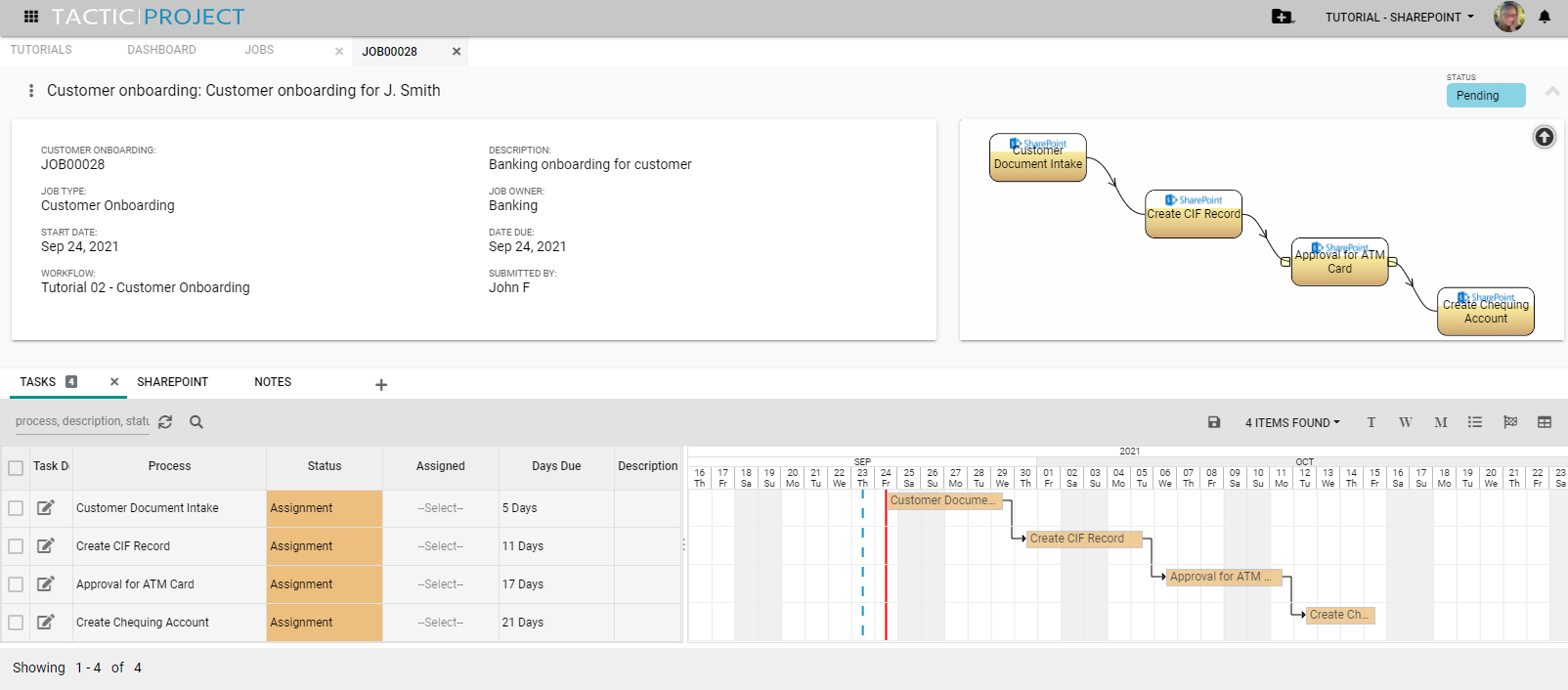The height and width of the screenshot is (690, 1568).
Task: Click the 17 Days due cell
Action: point(556,584)
